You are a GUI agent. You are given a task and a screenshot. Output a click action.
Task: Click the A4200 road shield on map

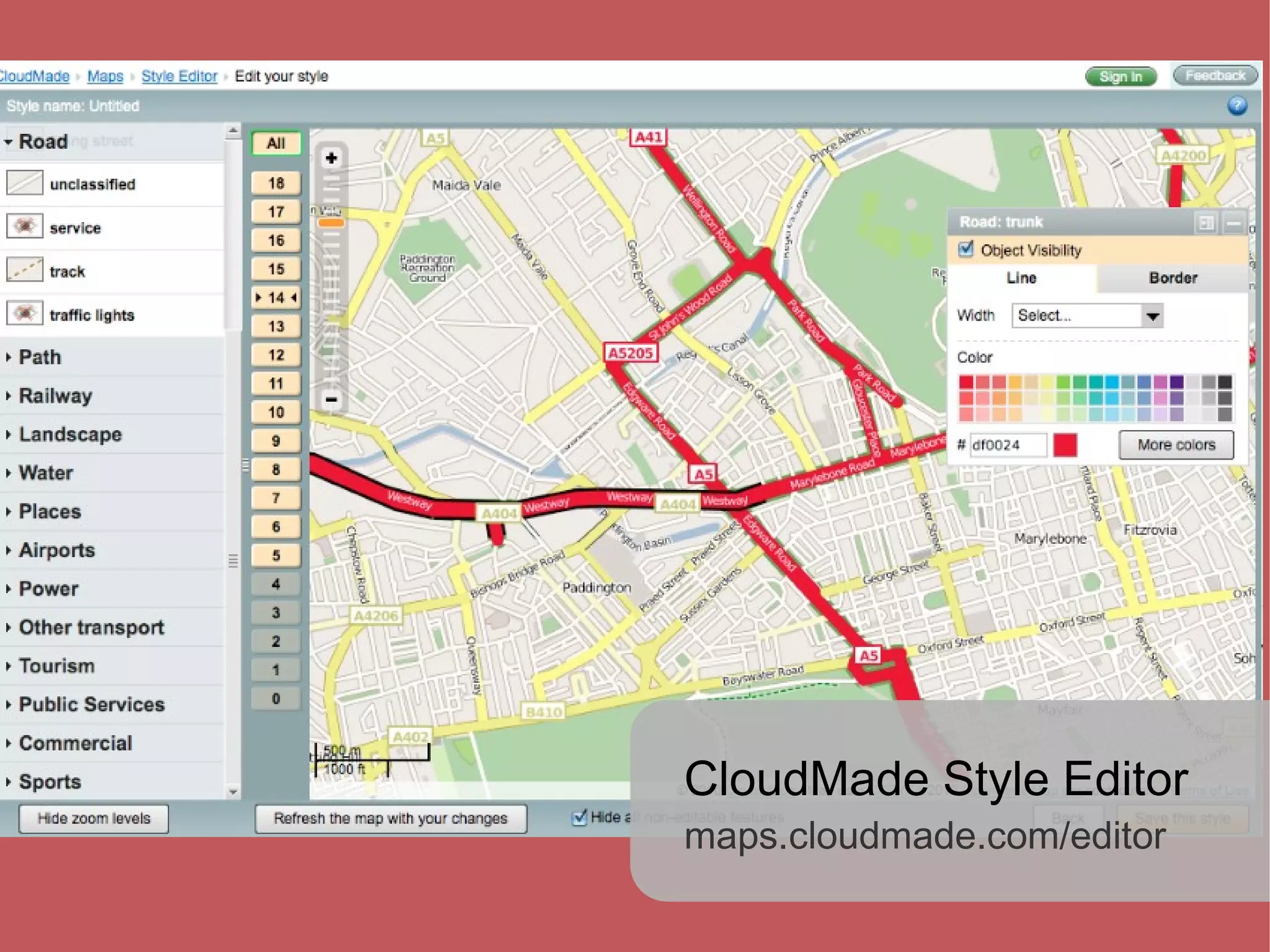tap(1183, 155)
